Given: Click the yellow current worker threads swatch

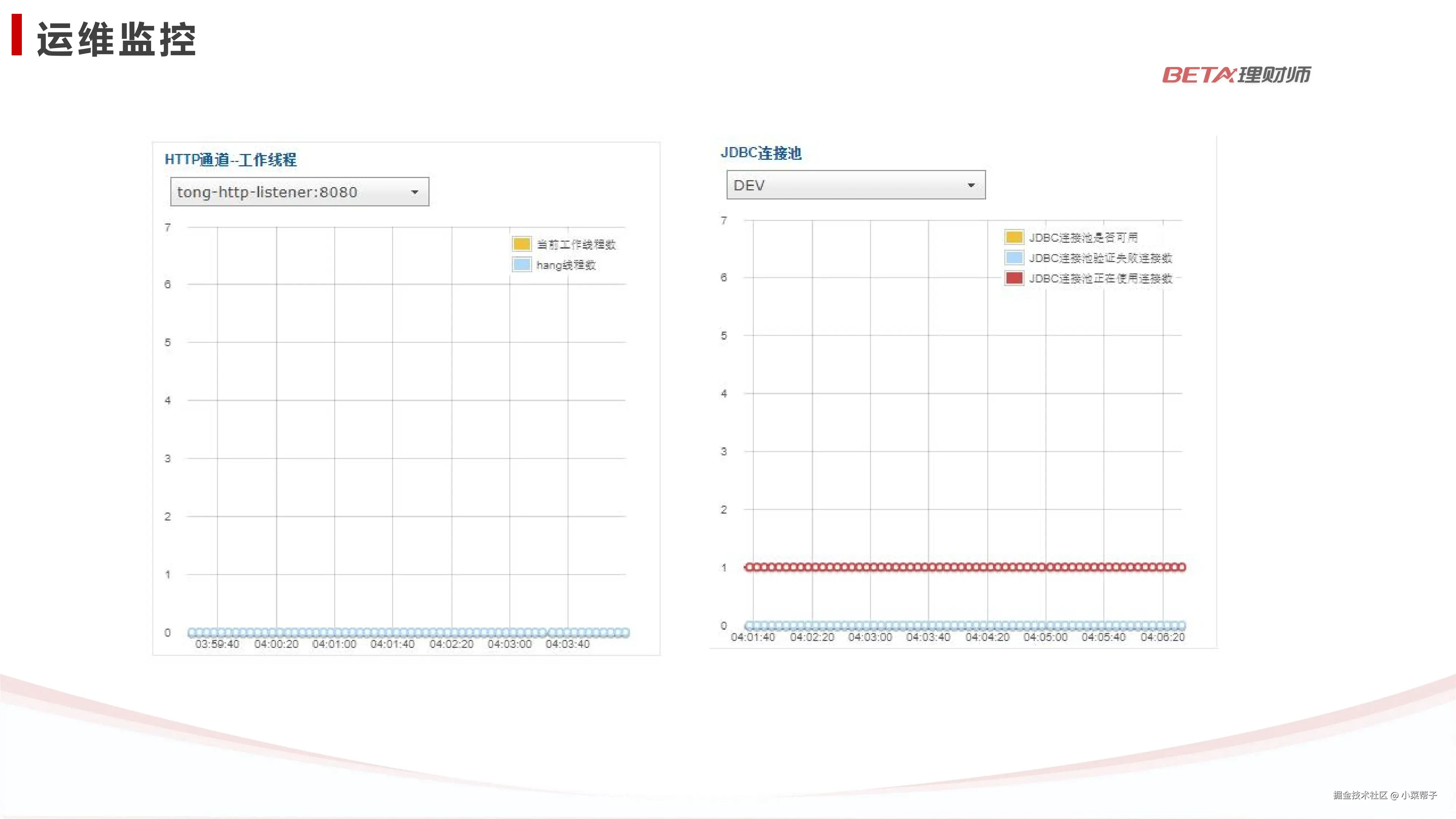Looking at the screenshot, I should pos(521,244).
